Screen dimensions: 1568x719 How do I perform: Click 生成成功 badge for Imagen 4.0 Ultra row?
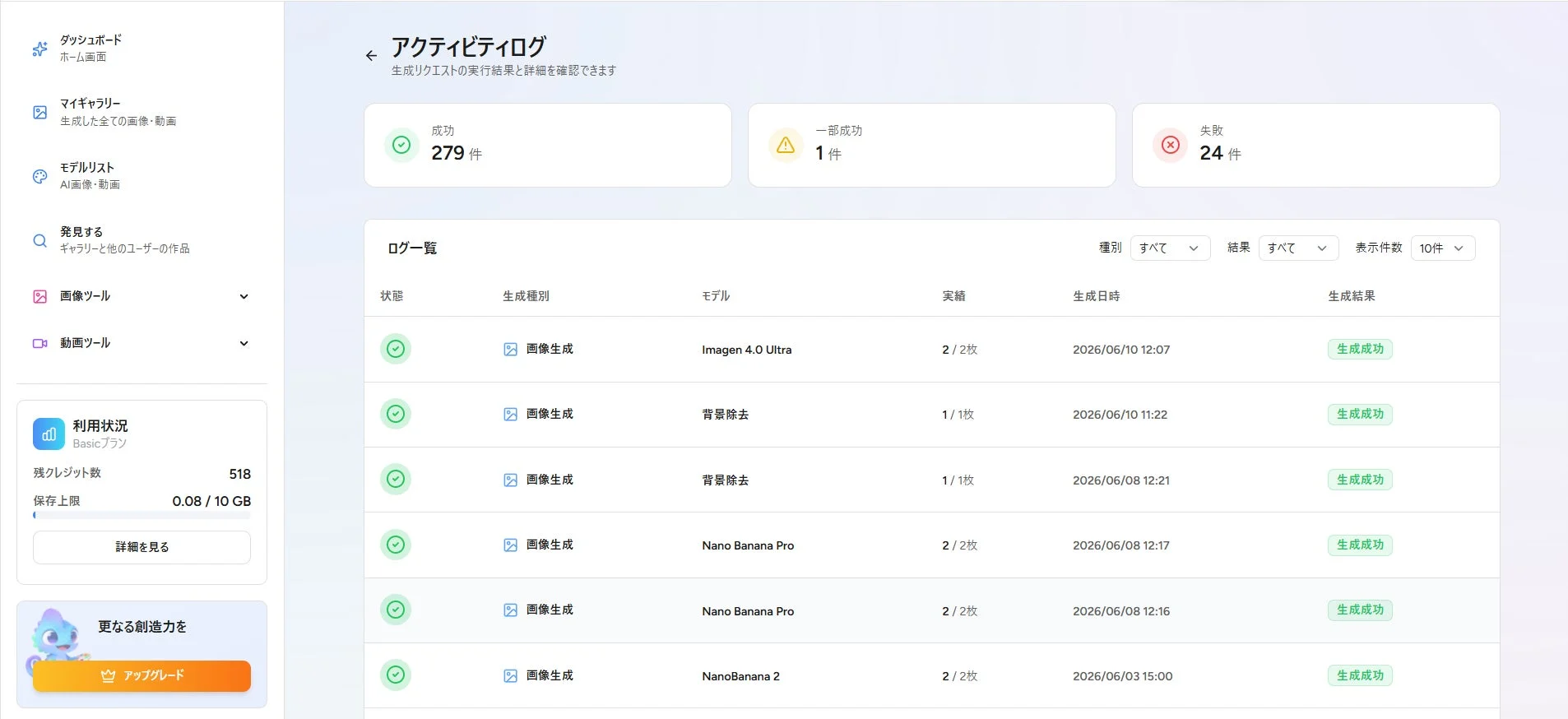point(1360,349)
